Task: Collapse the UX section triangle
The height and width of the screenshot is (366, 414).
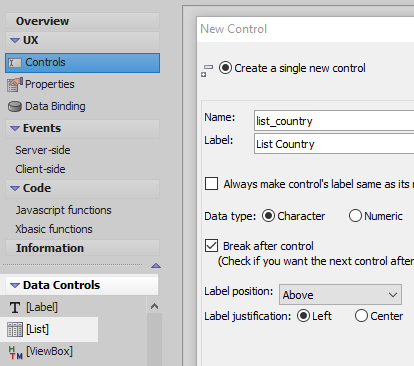Action: coord(15,41)
